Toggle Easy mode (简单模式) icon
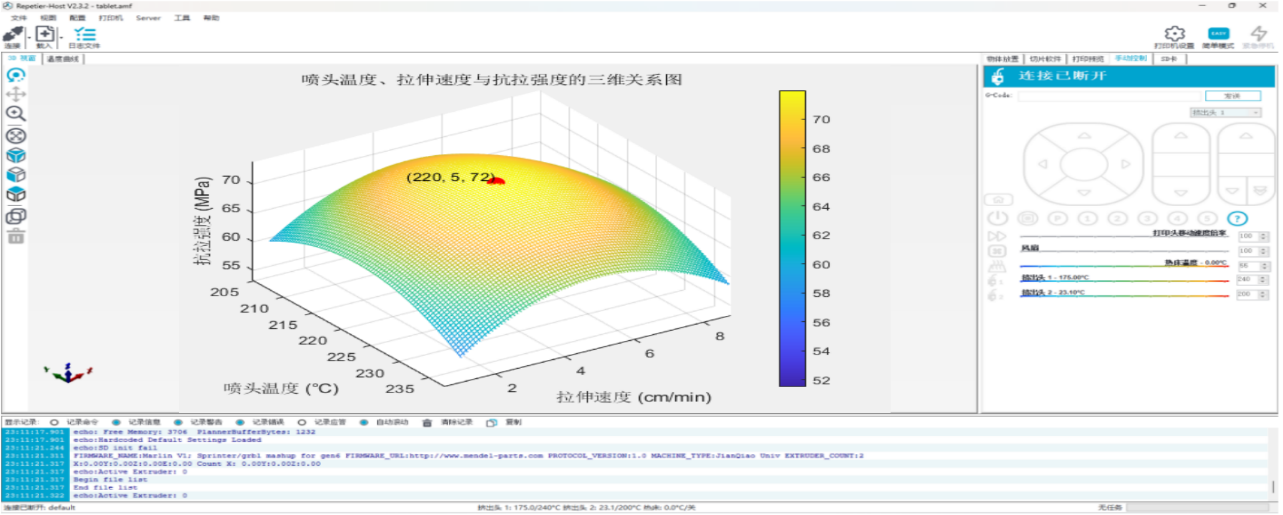Image resolution: width=1283 pixels, height=515 pixels. click(x=1218, y=35)
